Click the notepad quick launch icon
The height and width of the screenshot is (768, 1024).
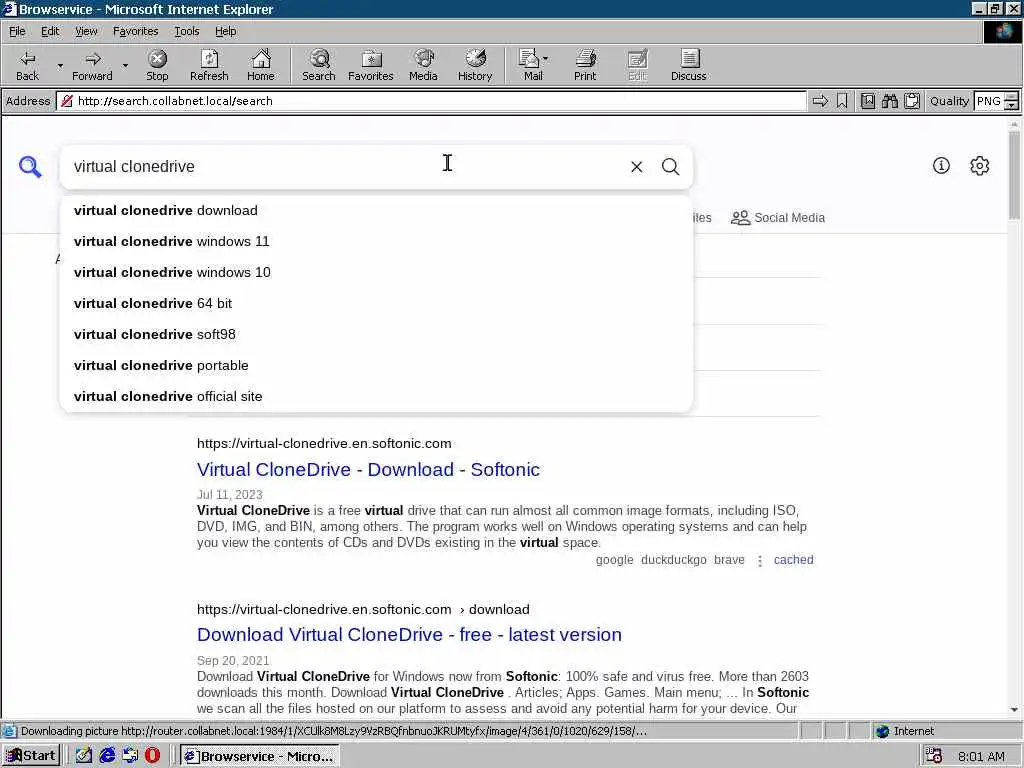click(84, 756)
